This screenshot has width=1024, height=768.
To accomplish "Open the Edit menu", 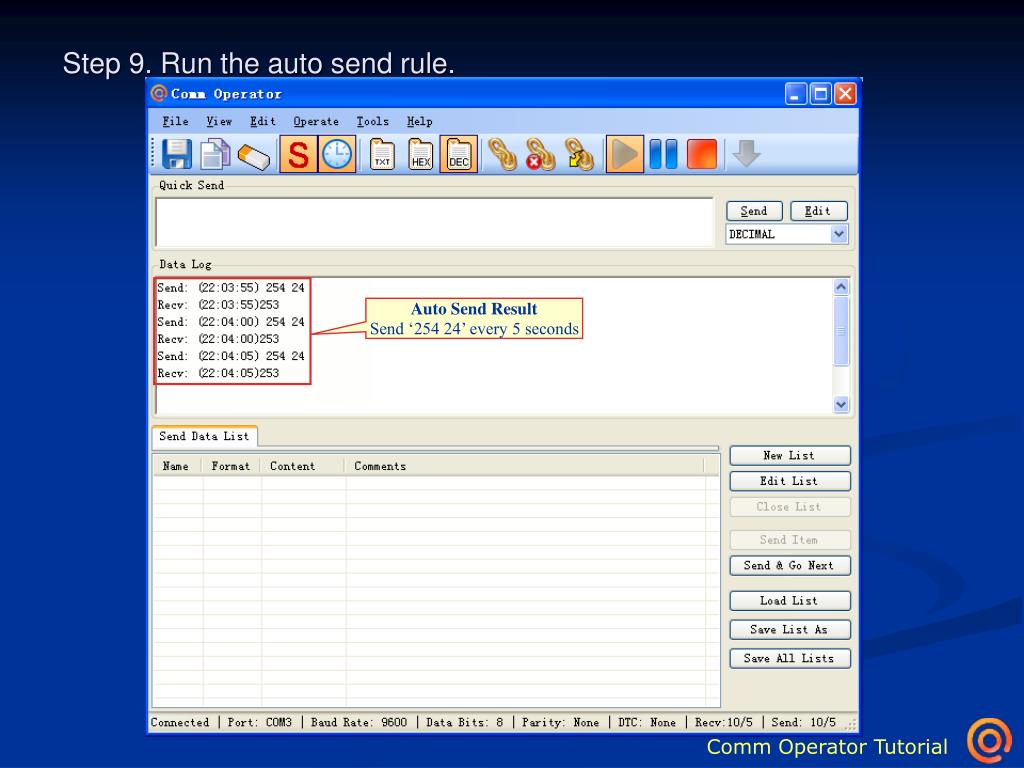I will point(263,121).
